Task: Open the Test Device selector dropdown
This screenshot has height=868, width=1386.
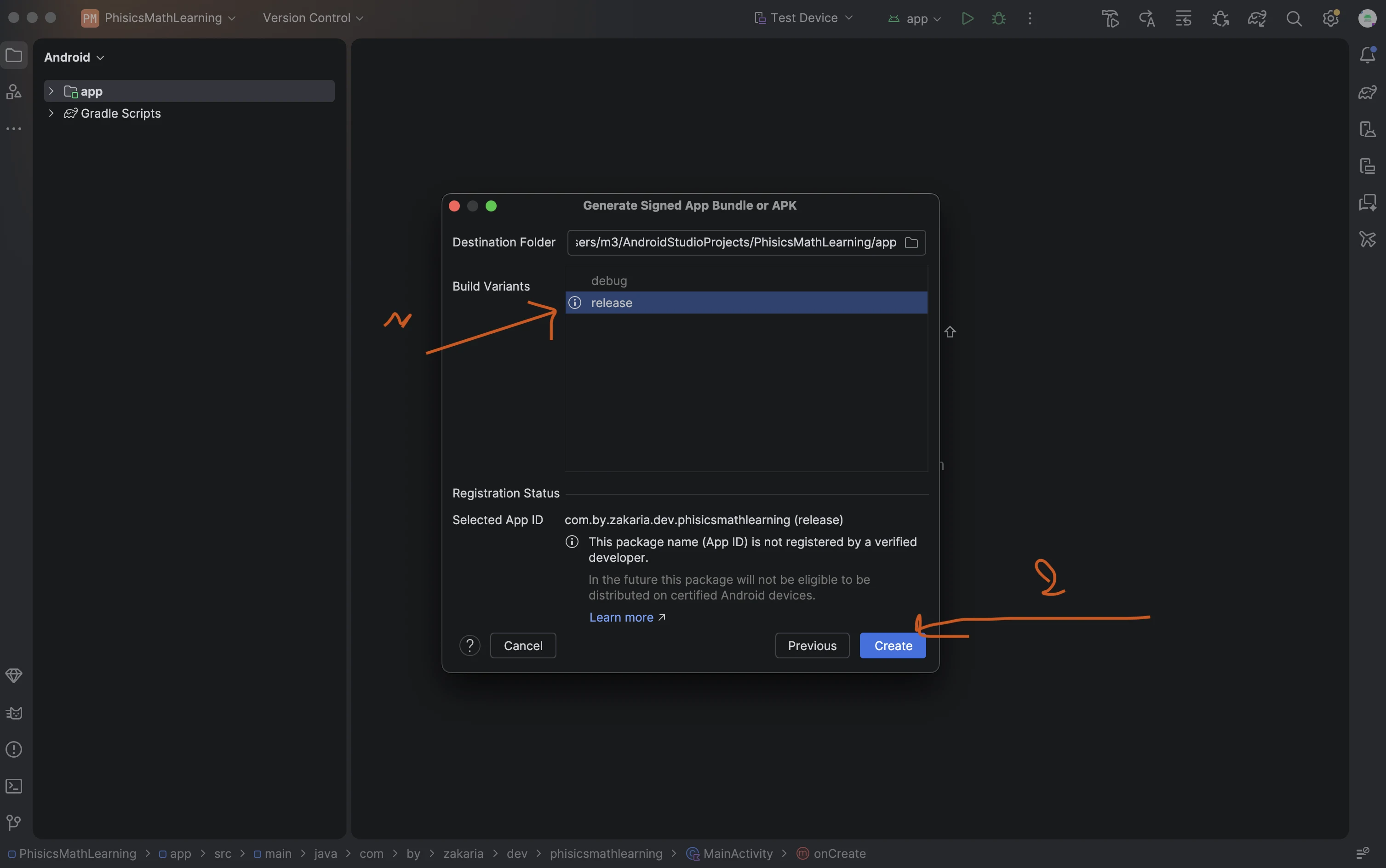Action: point(803,18)
